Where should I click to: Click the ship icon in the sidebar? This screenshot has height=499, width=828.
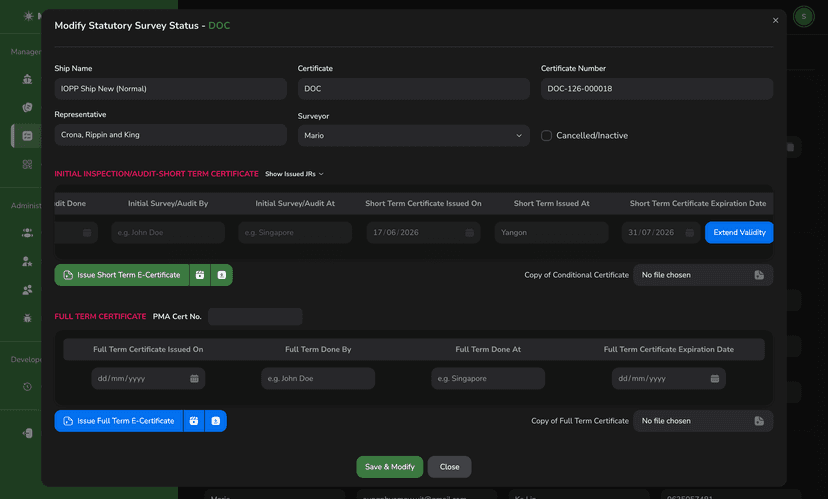click(x=27, y=79)
